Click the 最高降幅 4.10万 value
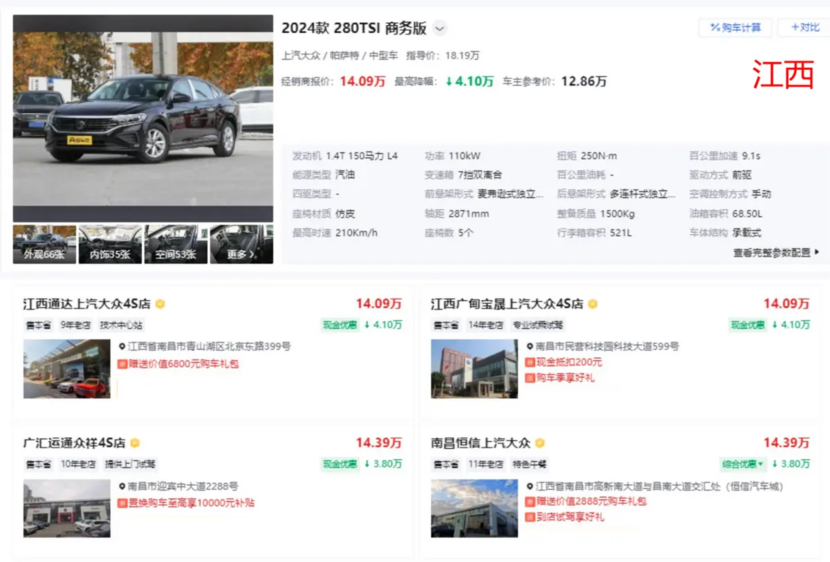Image resolution: width=830 pixels, height=562 pixels. click(x=469, y=81)
